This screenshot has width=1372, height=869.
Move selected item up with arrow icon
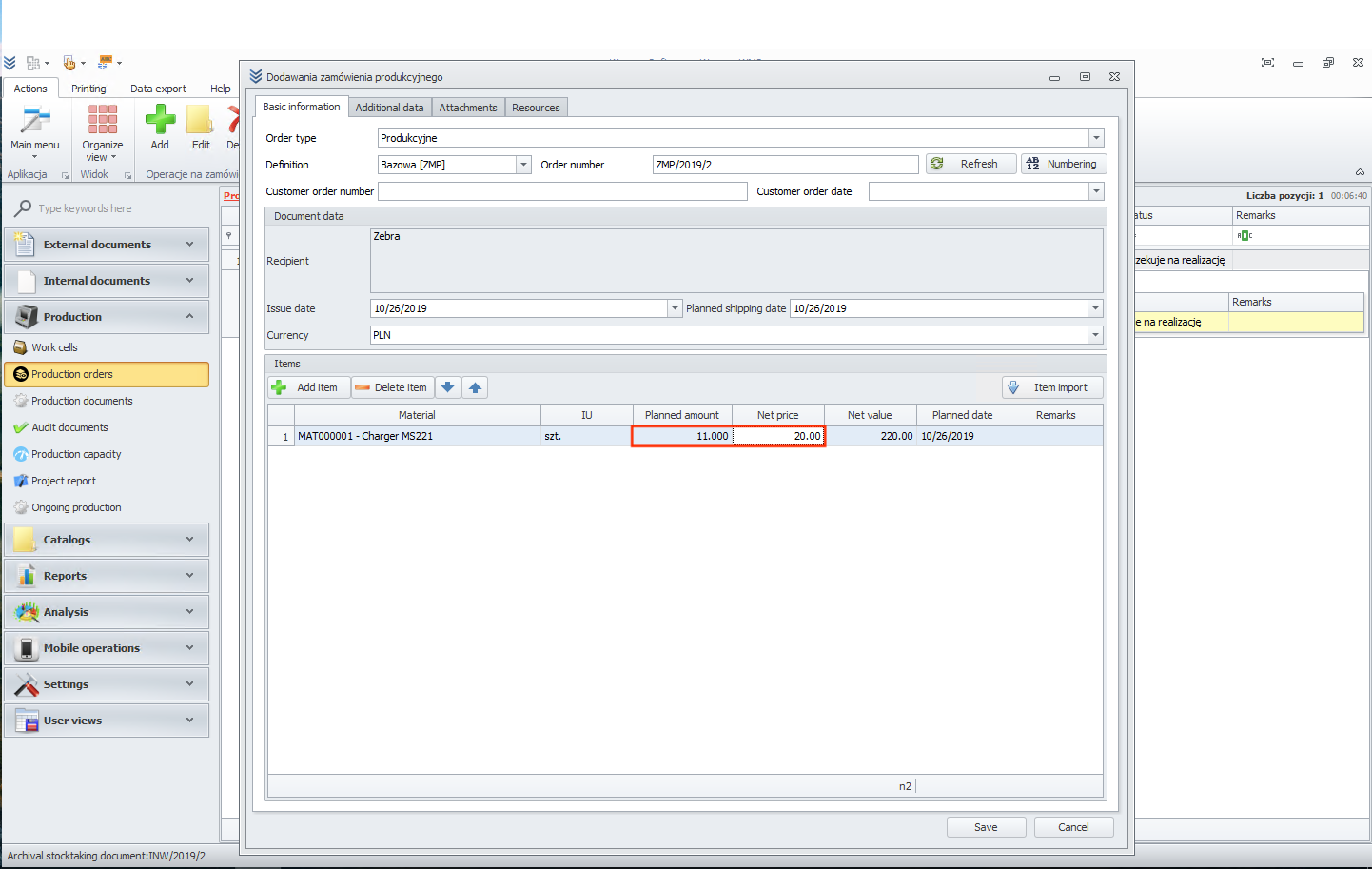tap(475, 387)
